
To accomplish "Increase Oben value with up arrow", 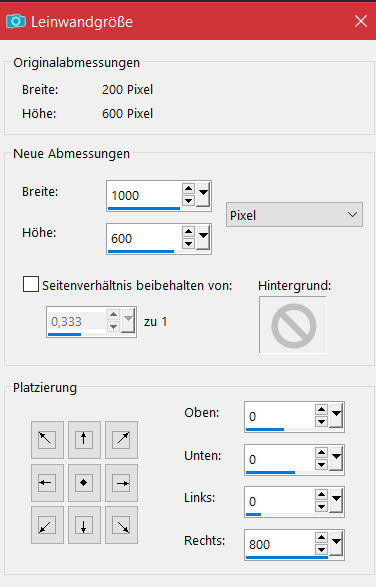I will click(321, 409).
